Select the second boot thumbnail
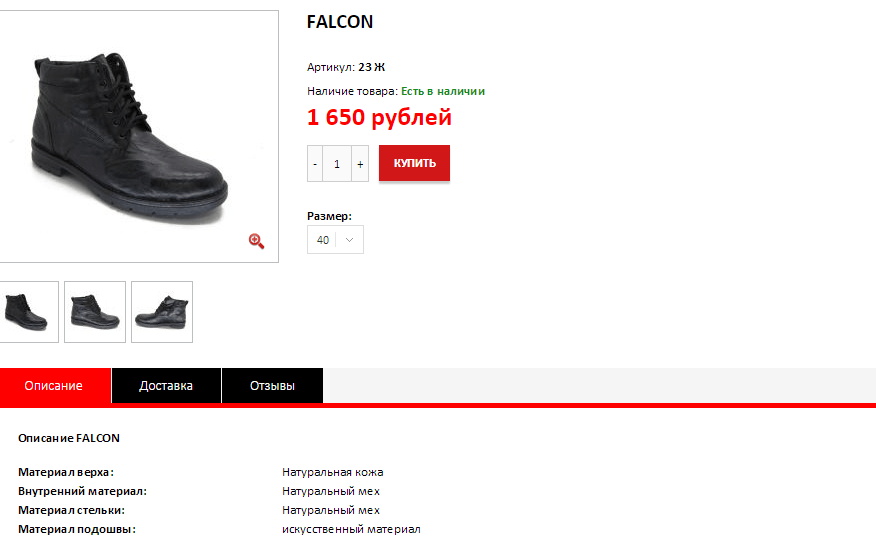 tap(95, 312)
